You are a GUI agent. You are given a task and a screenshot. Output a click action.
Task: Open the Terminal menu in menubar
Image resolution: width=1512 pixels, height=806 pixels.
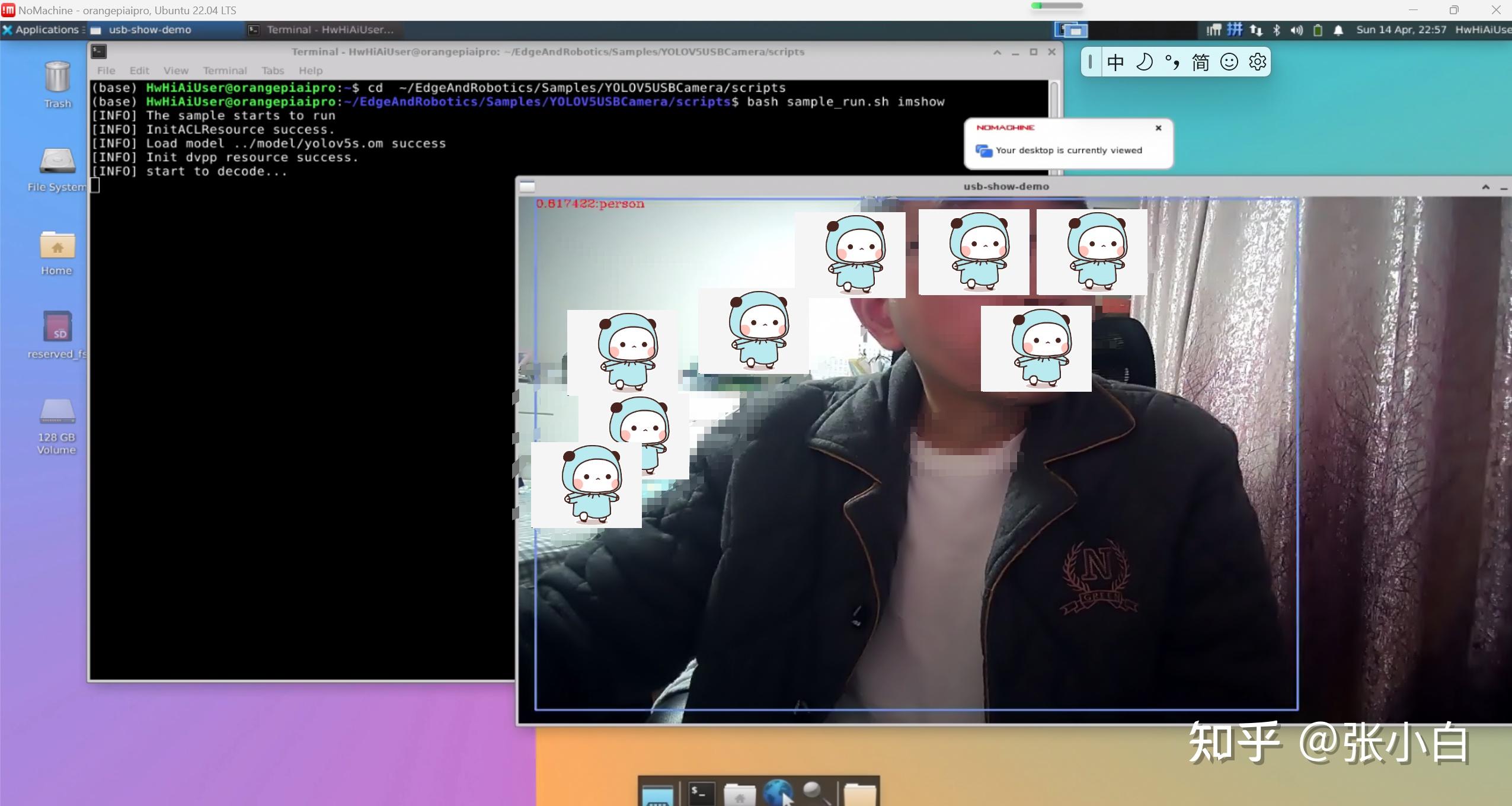point(225,71)
